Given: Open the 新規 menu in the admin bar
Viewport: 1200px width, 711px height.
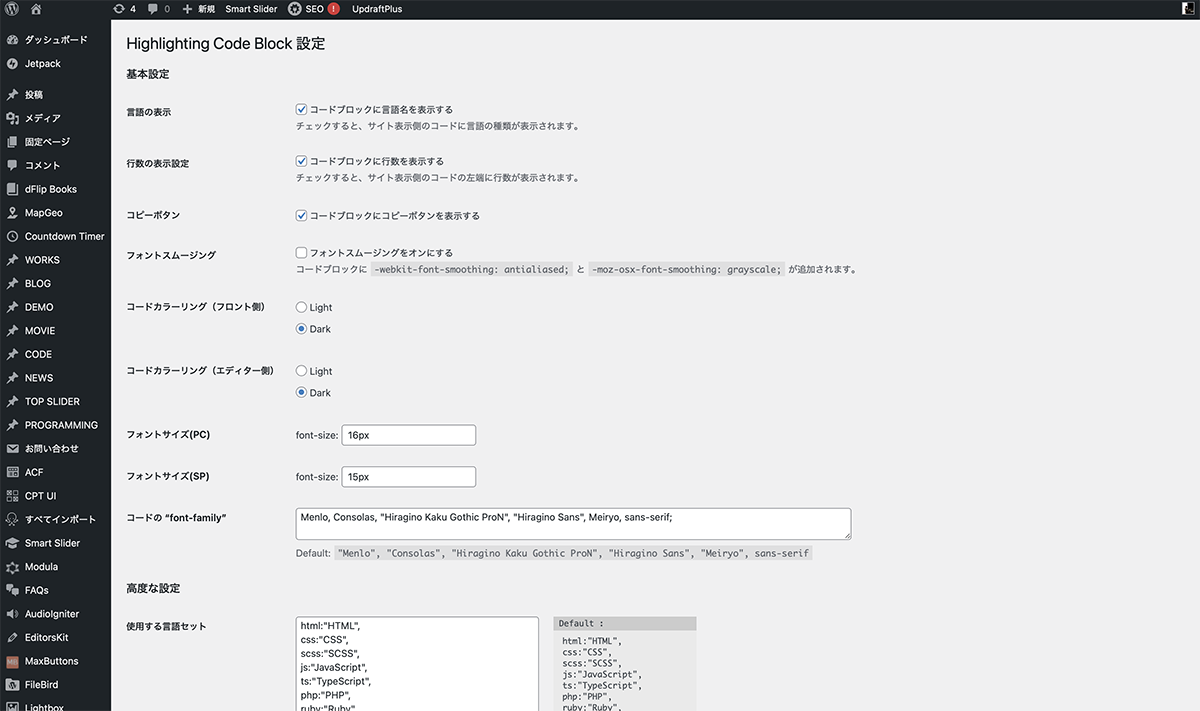Looking at the screenshot, I should point(199,9).
